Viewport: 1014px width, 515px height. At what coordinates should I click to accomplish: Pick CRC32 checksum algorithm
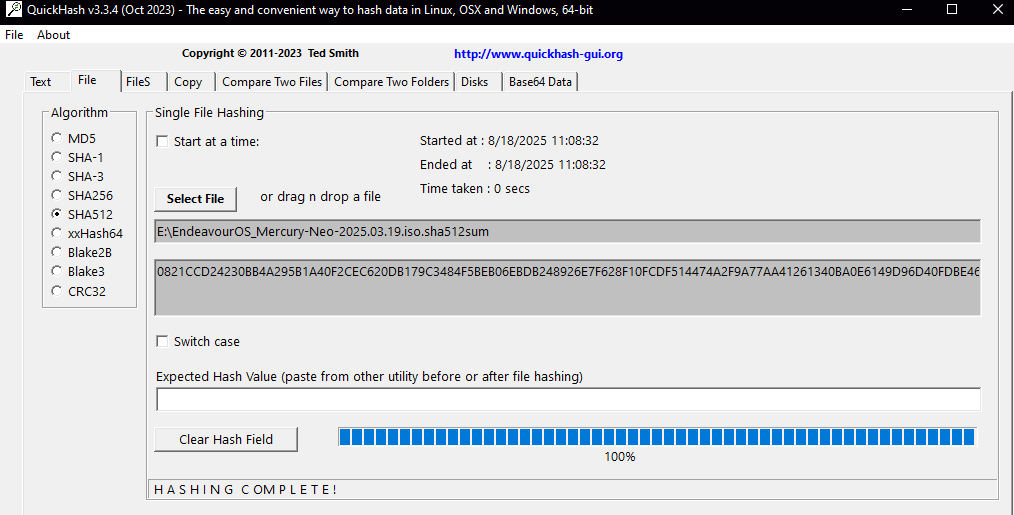click(57, 291)
